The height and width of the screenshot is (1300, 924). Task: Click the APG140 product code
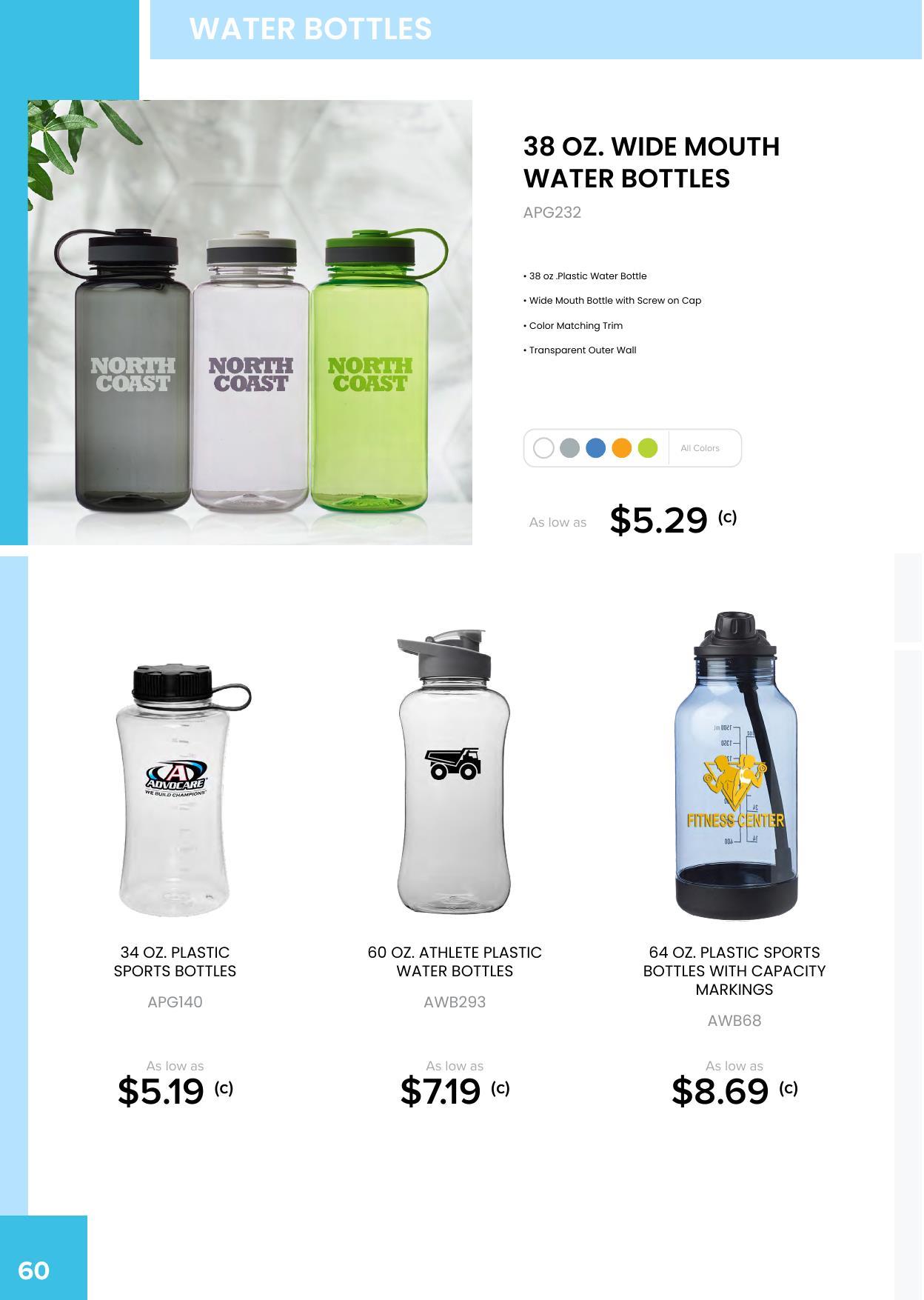(175, 1002)
